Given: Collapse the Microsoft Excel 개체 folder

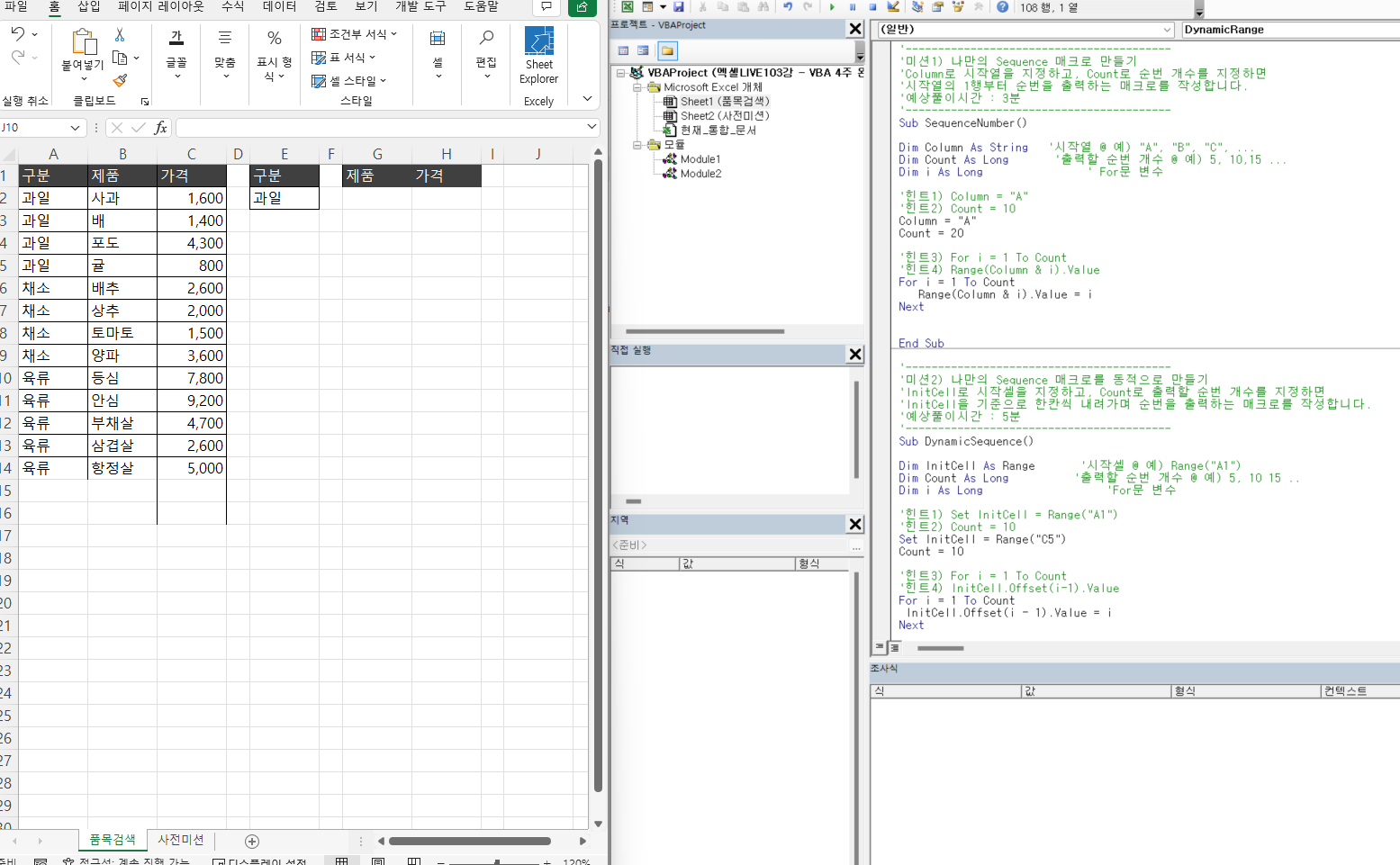Looking at the screenshot, I should tap(637, 87).
